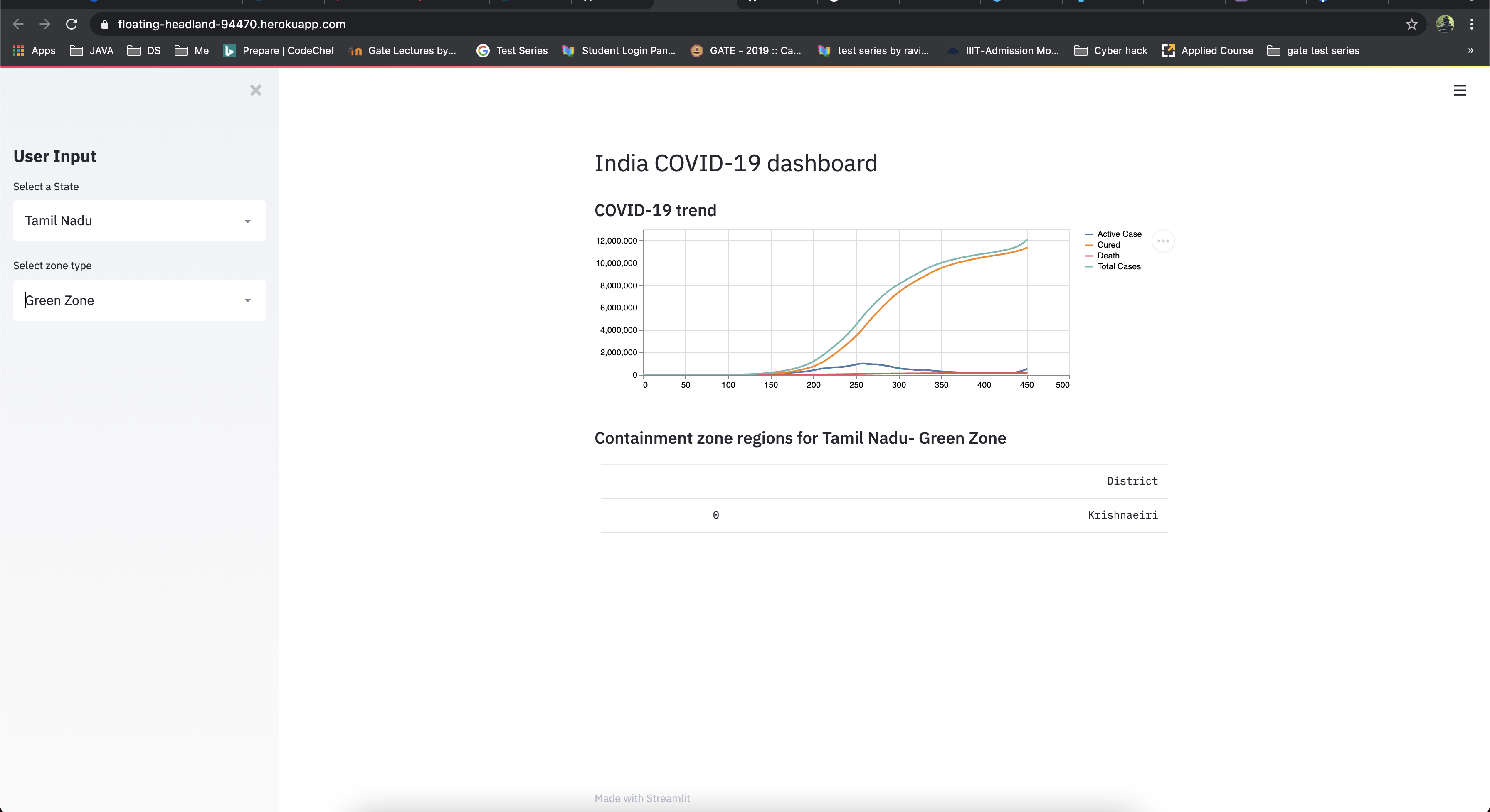
Task: Click the address bar URL
Action: pos(232,24)
